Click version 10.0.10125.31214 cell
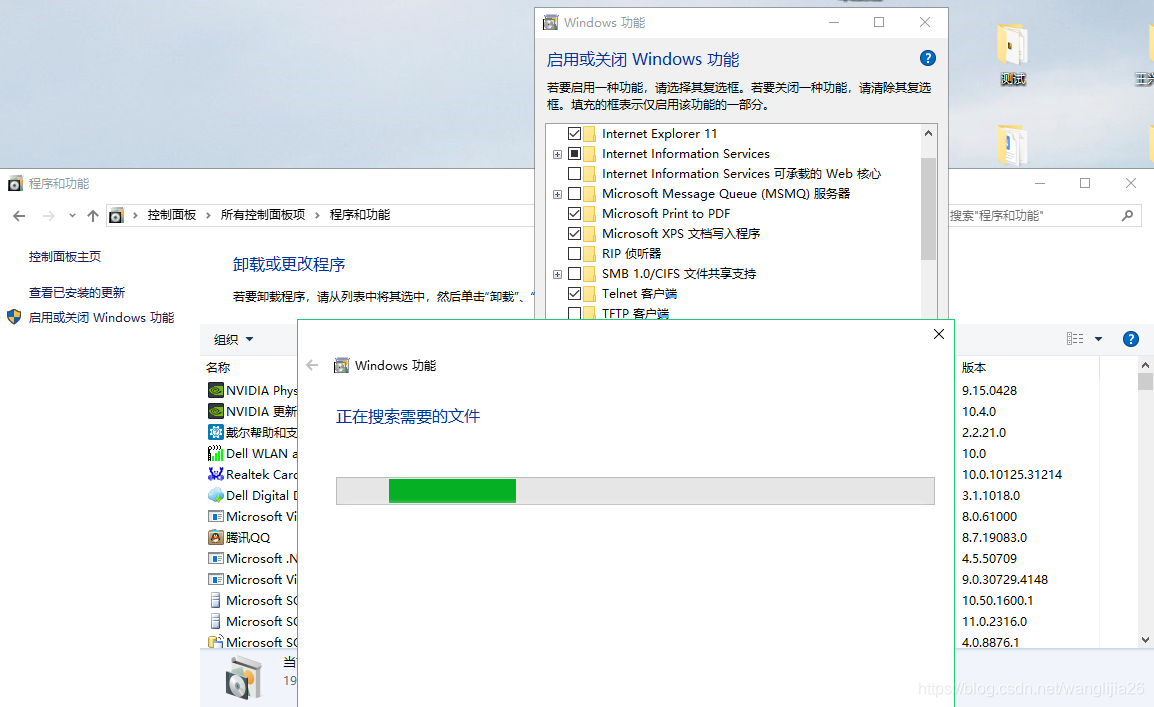 pos(1012,475)
